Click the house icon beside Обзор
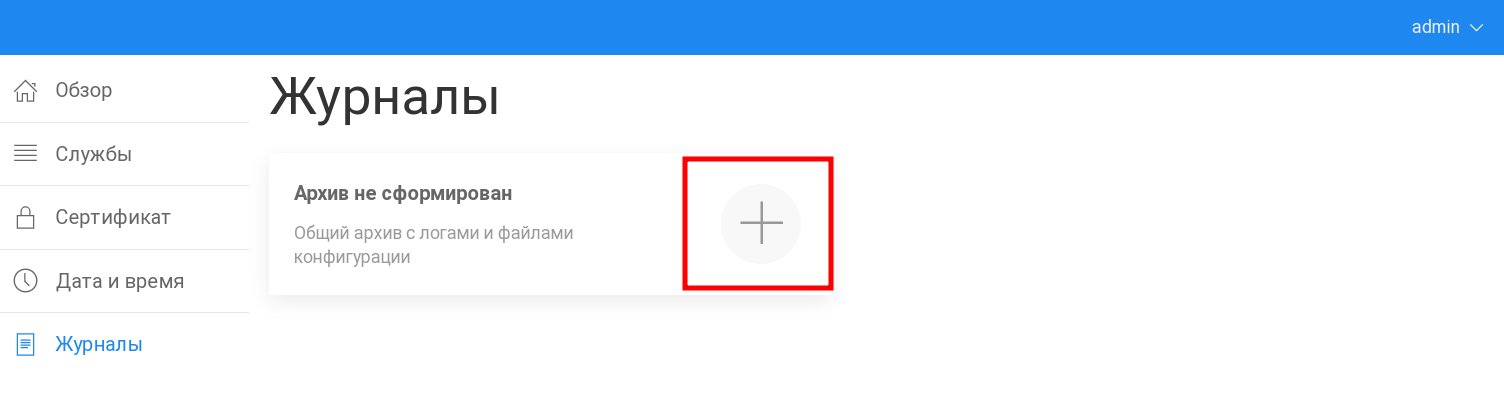The image size is (1504, 409). tap(25, 91)
